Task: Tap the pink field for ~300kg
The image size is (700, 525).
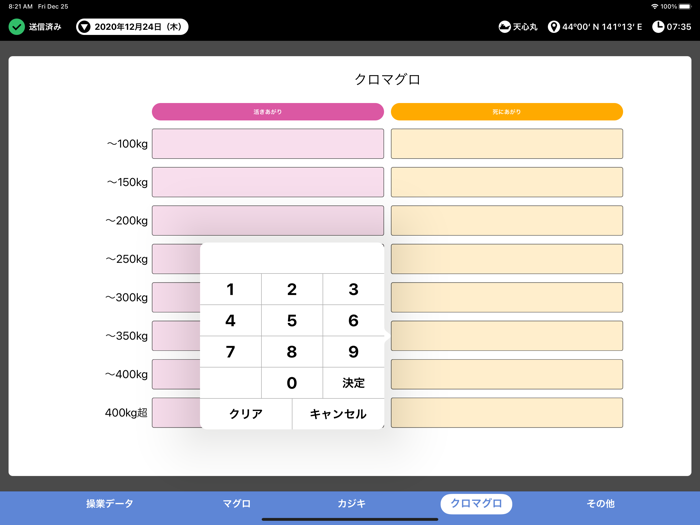Action: point(176,297)
